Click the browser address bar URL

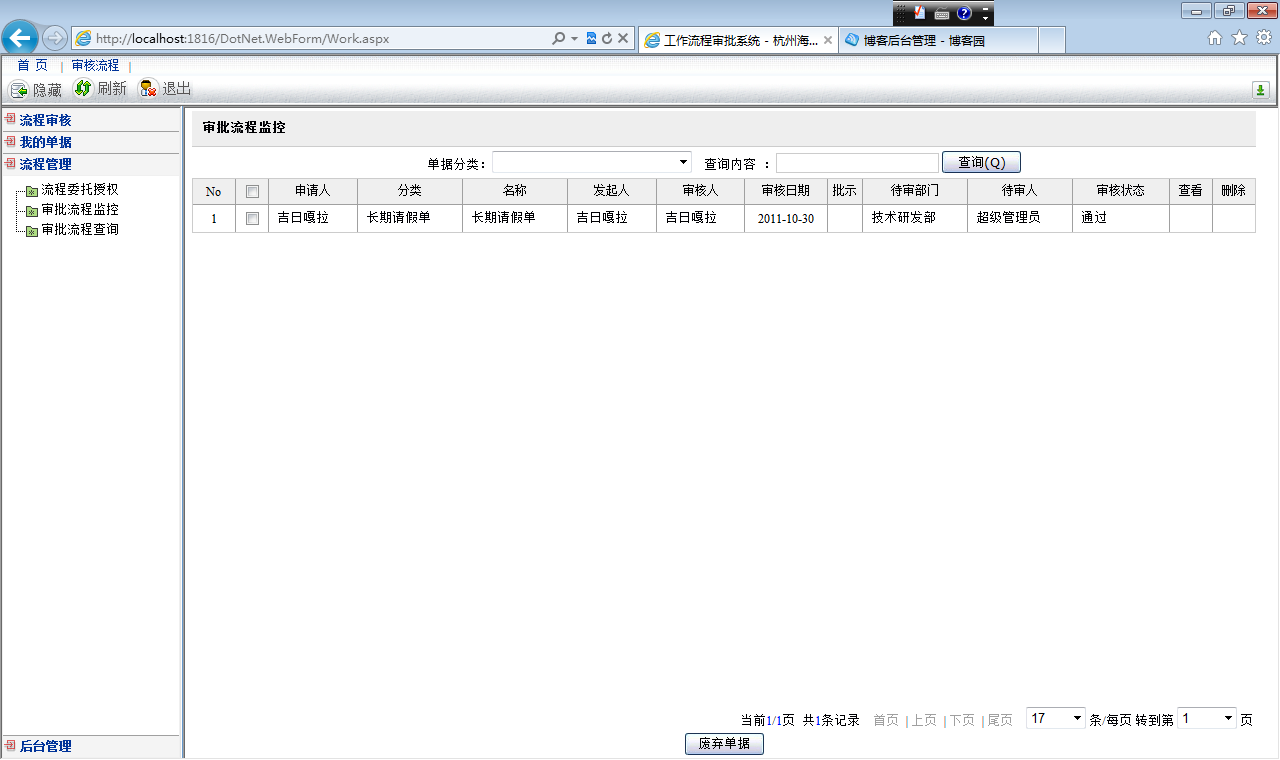click(243, 39)
